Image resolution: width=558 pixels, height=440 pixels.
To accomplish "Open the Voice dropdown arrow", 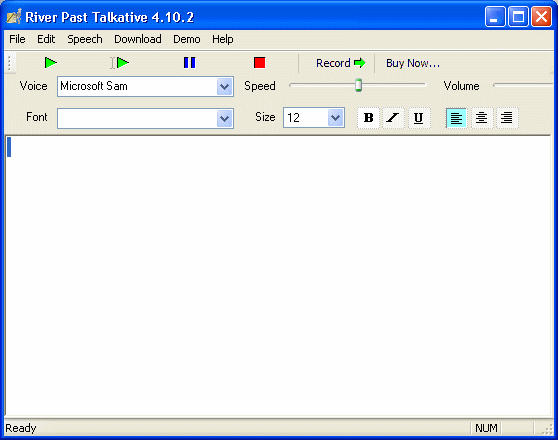I will click(x=224, y=87).
